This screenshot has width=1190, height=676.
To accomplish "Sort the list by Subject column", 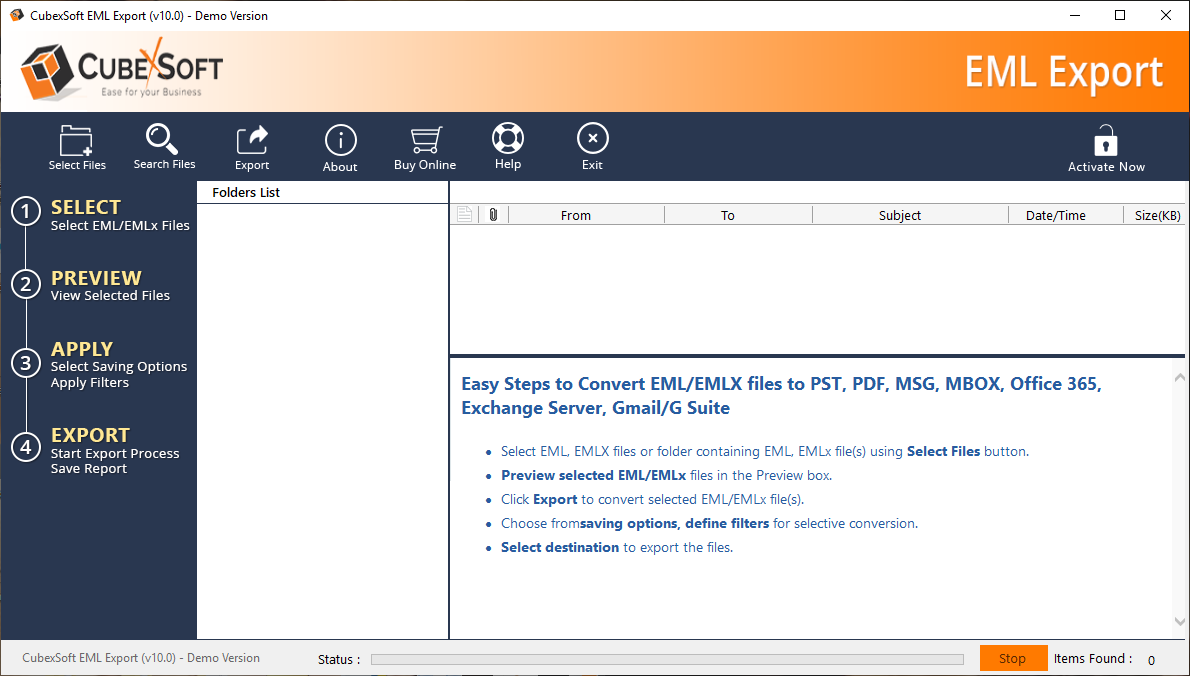I will pyautogui.click(x=900, y=215).
